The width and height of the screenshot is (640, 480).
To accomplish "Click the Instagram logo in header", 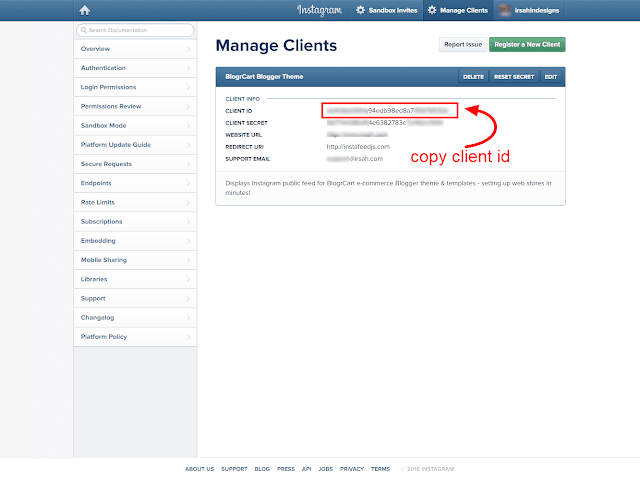I will (x=319, y=10).
